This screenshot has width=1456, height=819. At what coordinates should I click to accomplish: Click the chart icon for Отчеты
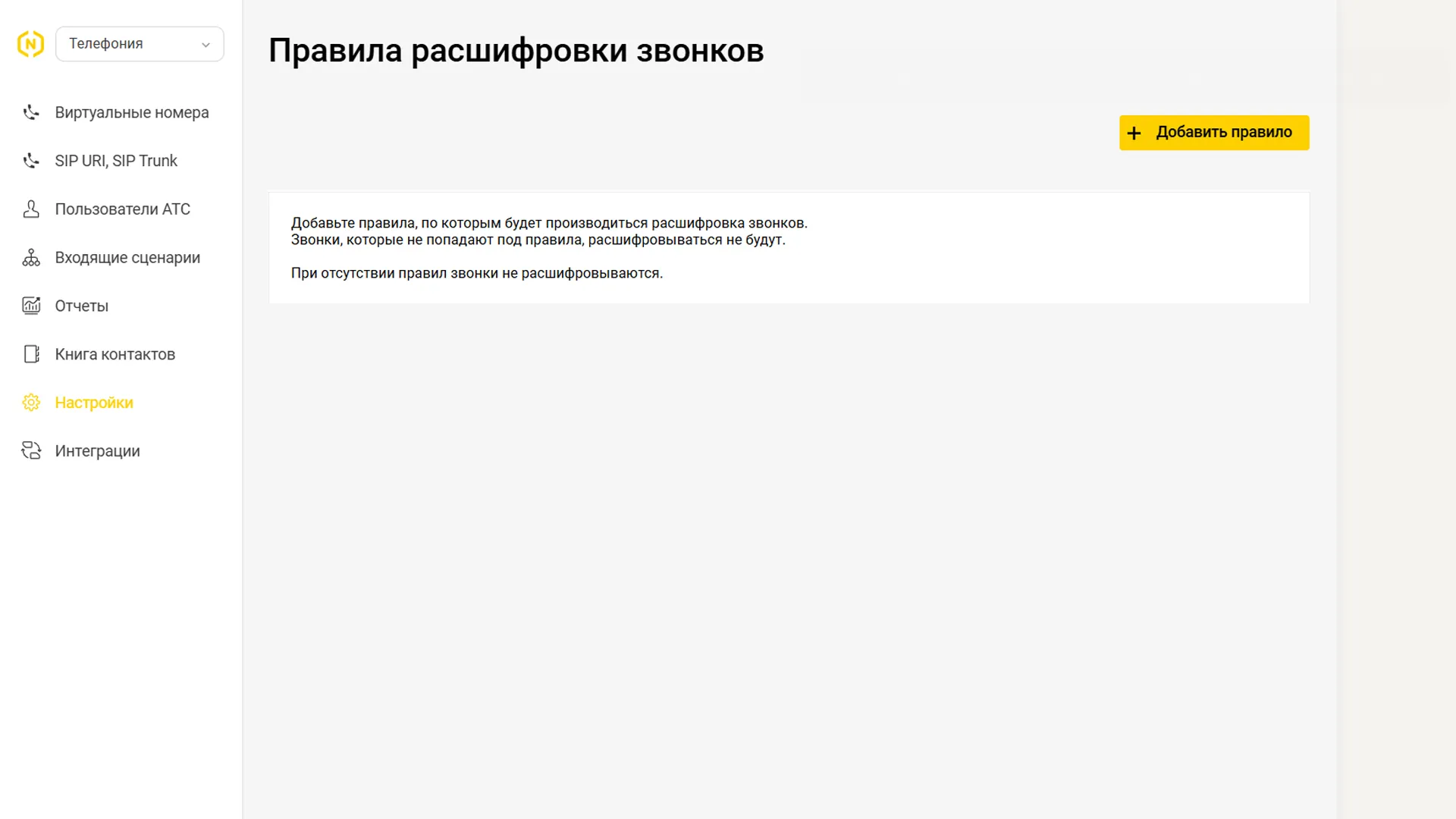click(x=31, y=306)
